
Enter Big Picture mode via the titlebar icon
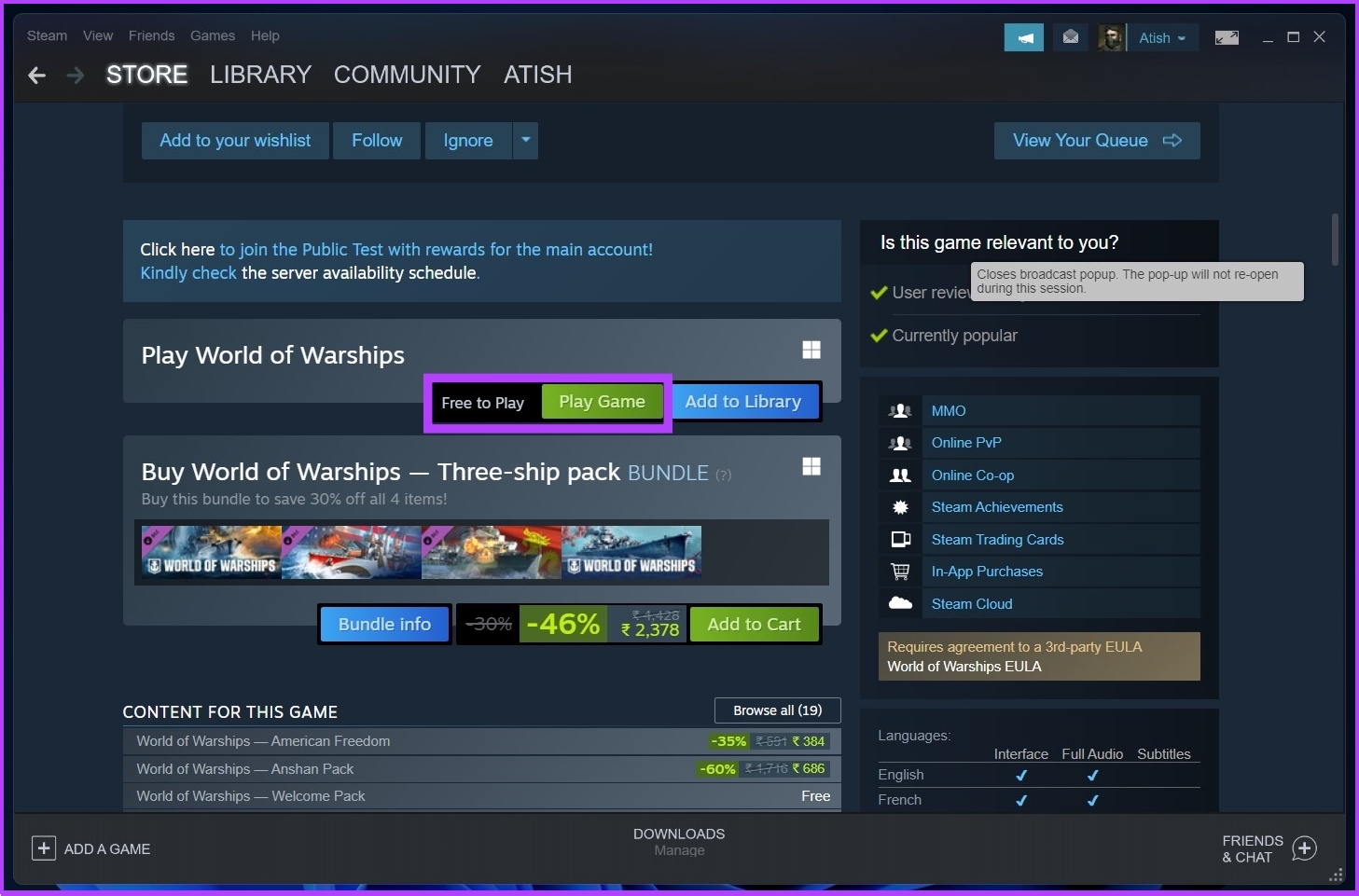[1227, 37]
